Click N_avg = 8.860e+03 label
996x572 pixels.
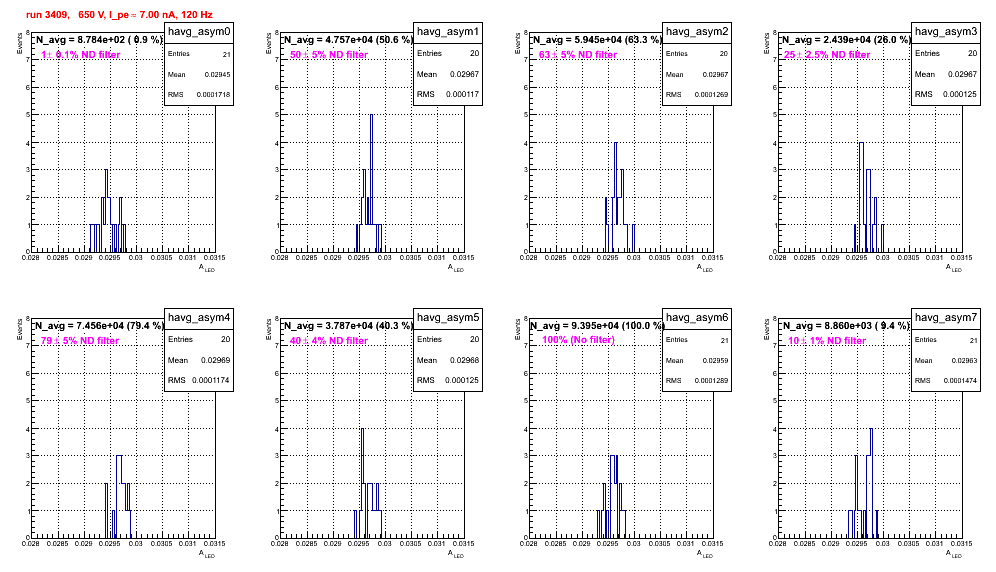coord(846,325)
